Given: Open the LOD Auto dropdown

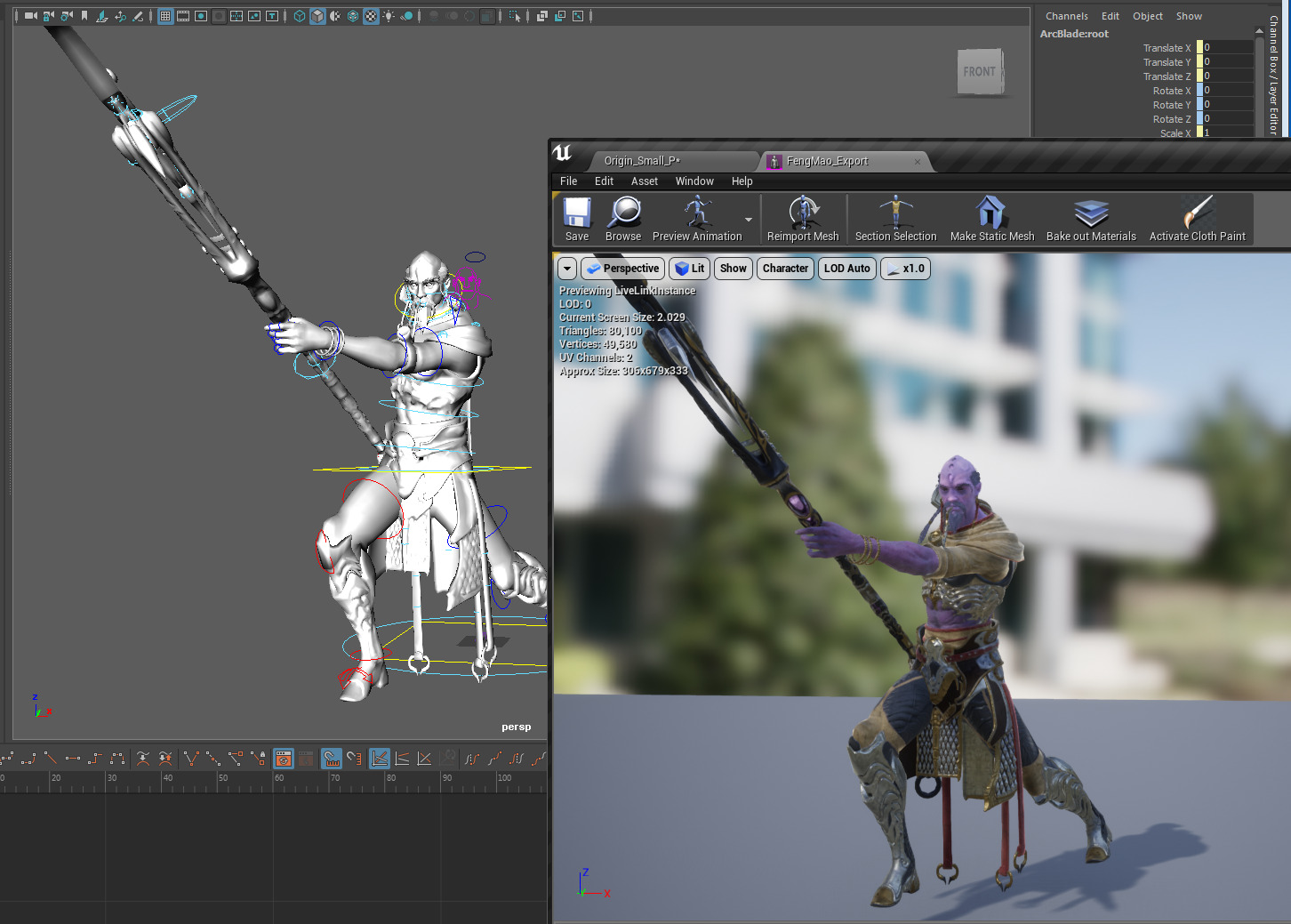Looking at the screenshot, I should pyautogui.click(x=846, y=269).
